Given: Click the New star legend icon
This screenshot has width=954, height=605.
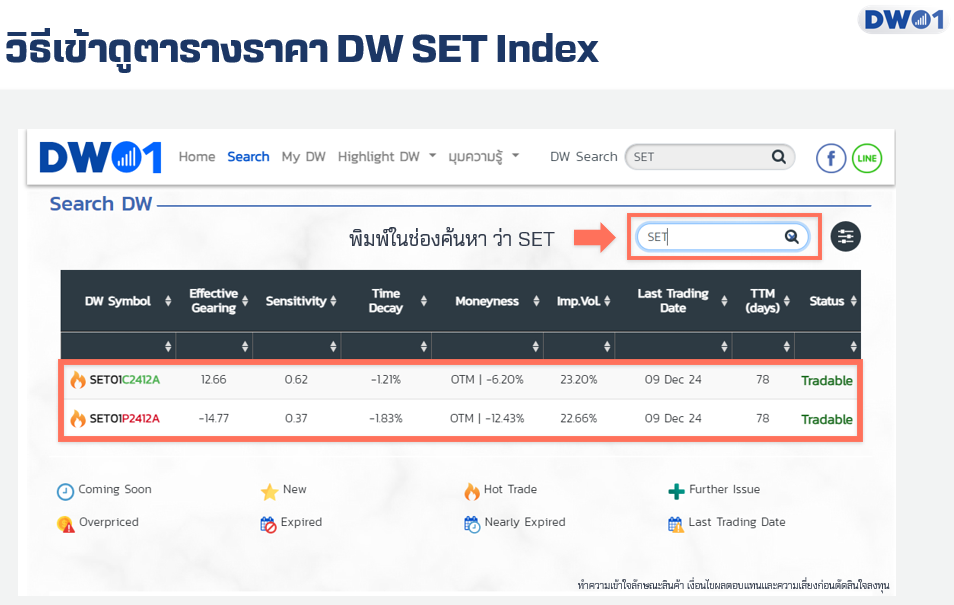Looking at the screenshot, I should (269, 491).
